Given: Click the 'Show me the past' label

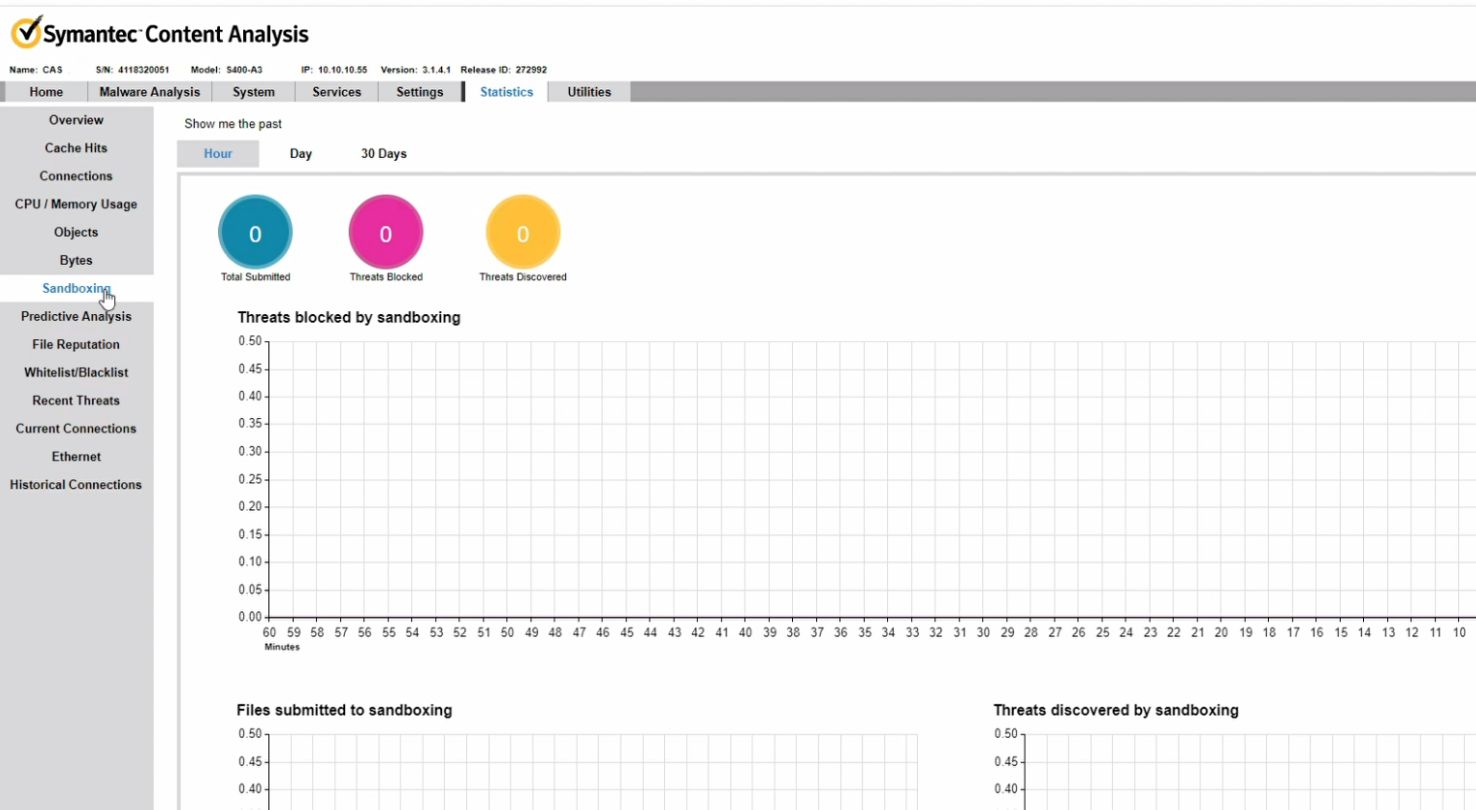Looking at the screenshot, I should click(233, 124).
